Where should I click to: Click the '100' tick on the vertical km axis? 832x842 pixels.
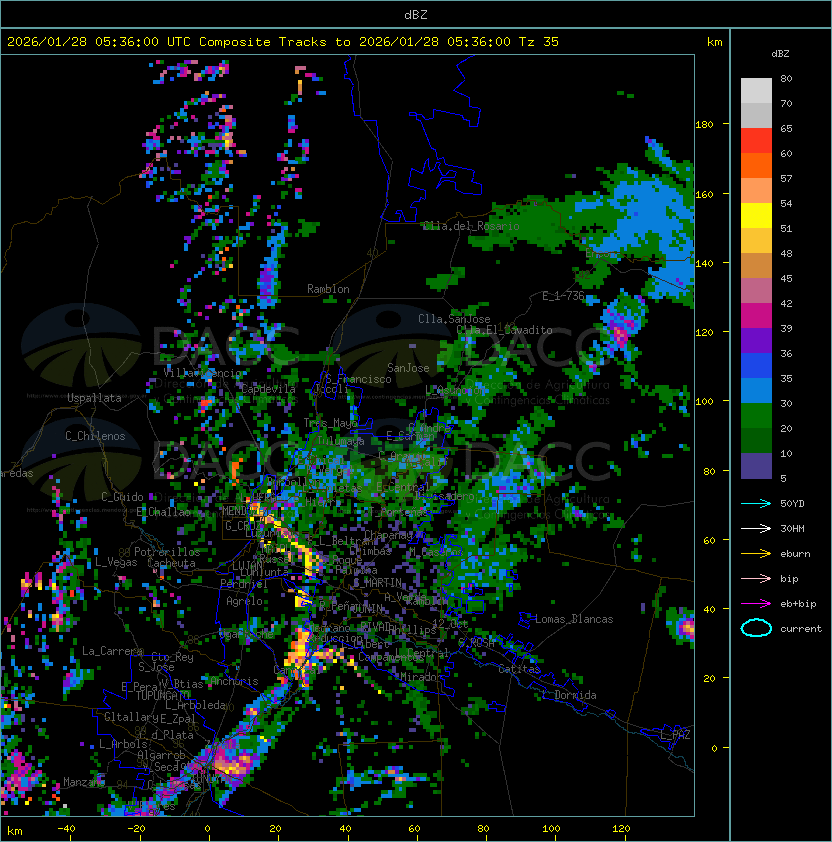[x=704, y=402]
